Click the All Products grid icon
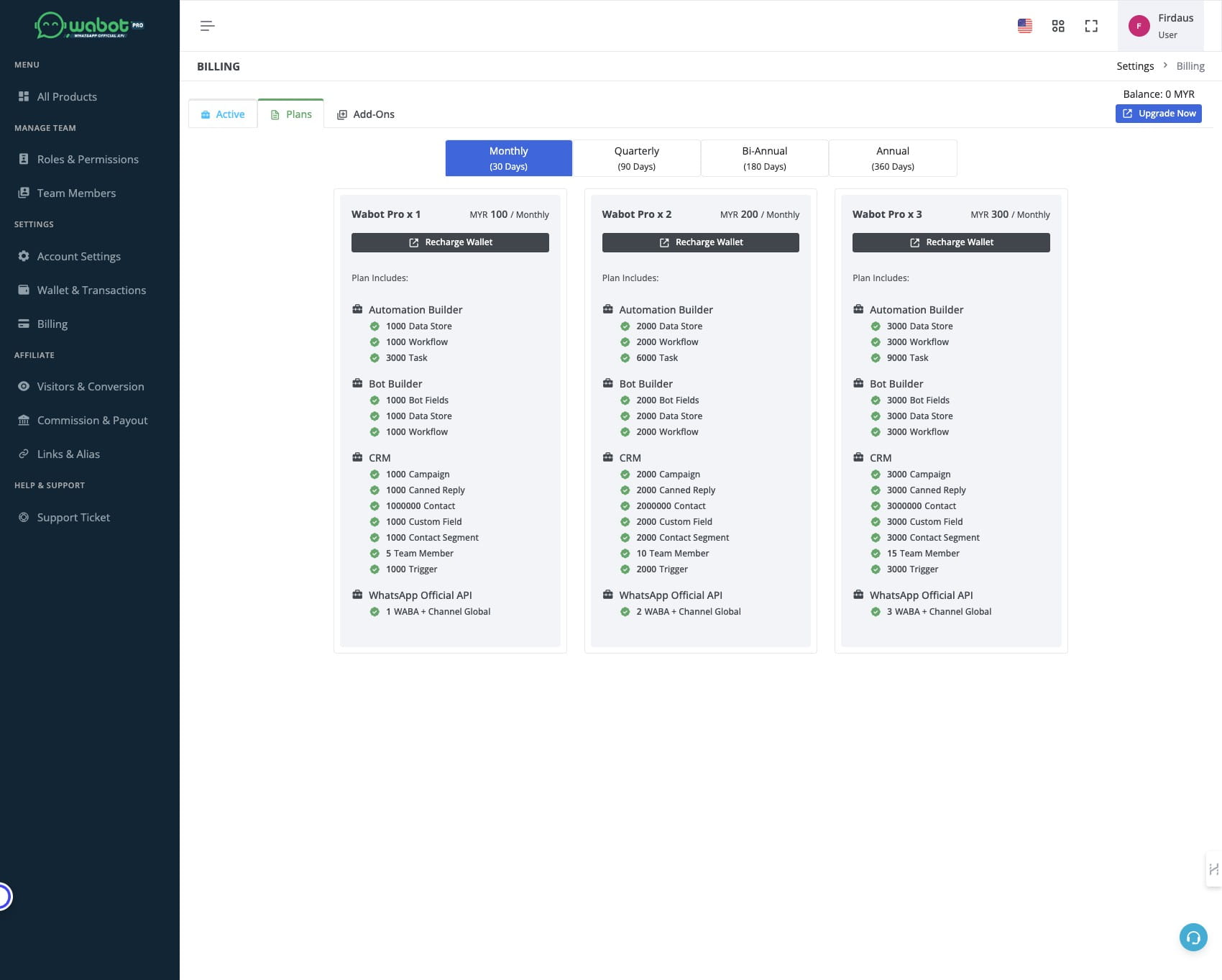This screenshot has height=980, width=1222. point(24,96)
